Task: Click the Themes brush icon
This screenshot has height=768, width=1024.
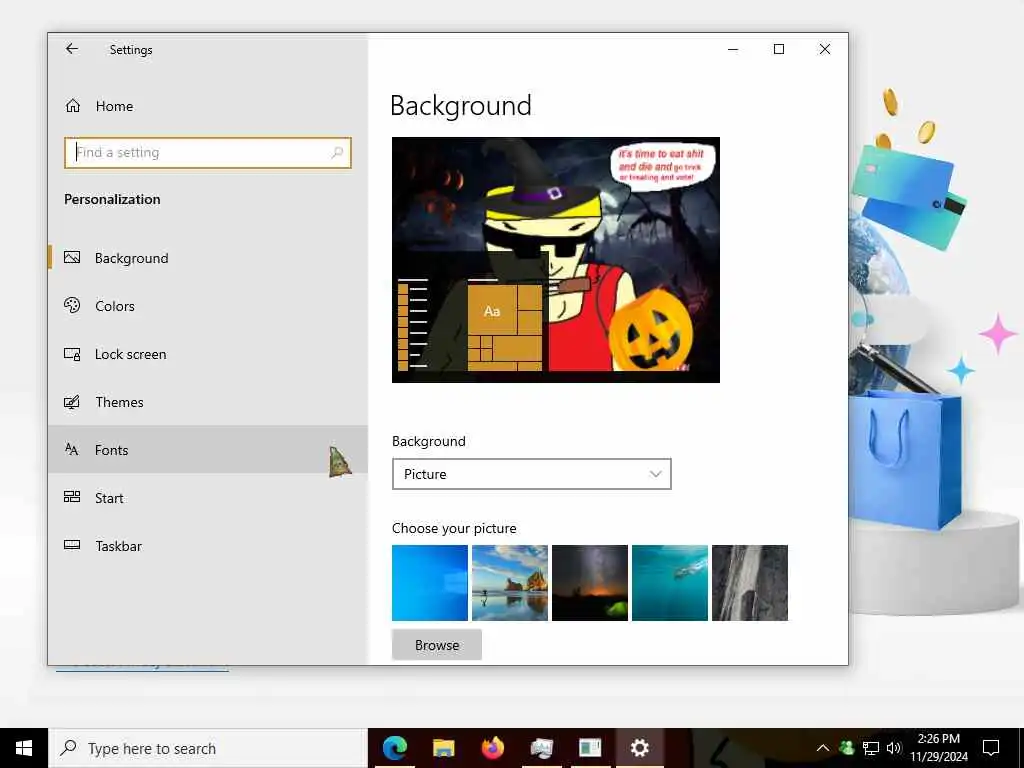Action: 72,402
